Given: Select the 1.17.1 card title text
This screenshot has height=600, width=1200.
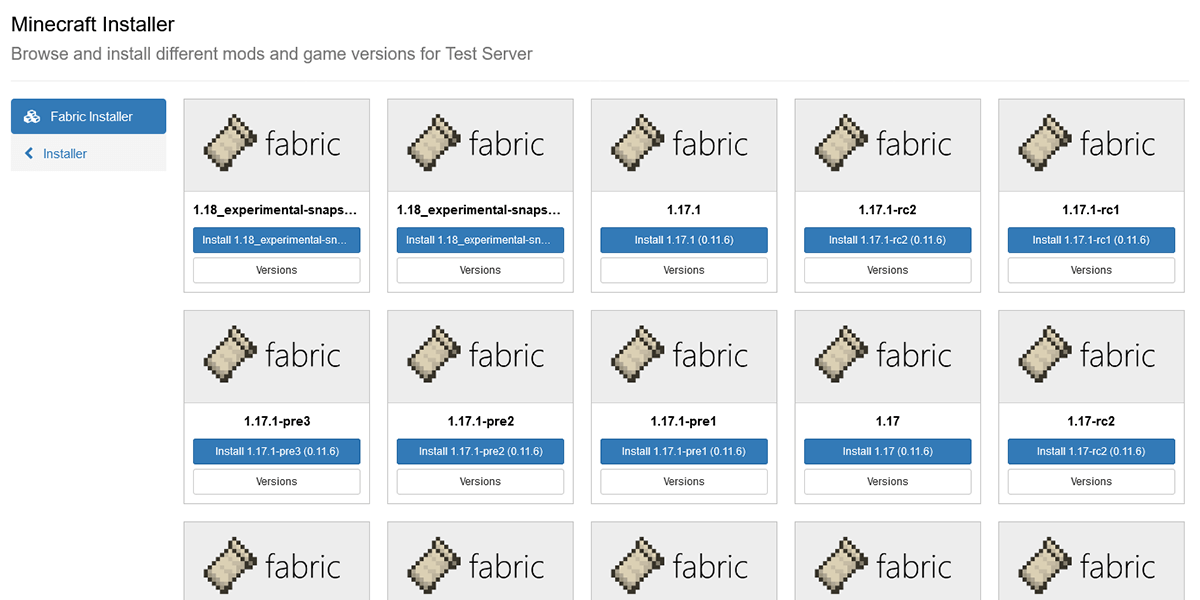Looking at the screenshot, I should coord(684,211).
